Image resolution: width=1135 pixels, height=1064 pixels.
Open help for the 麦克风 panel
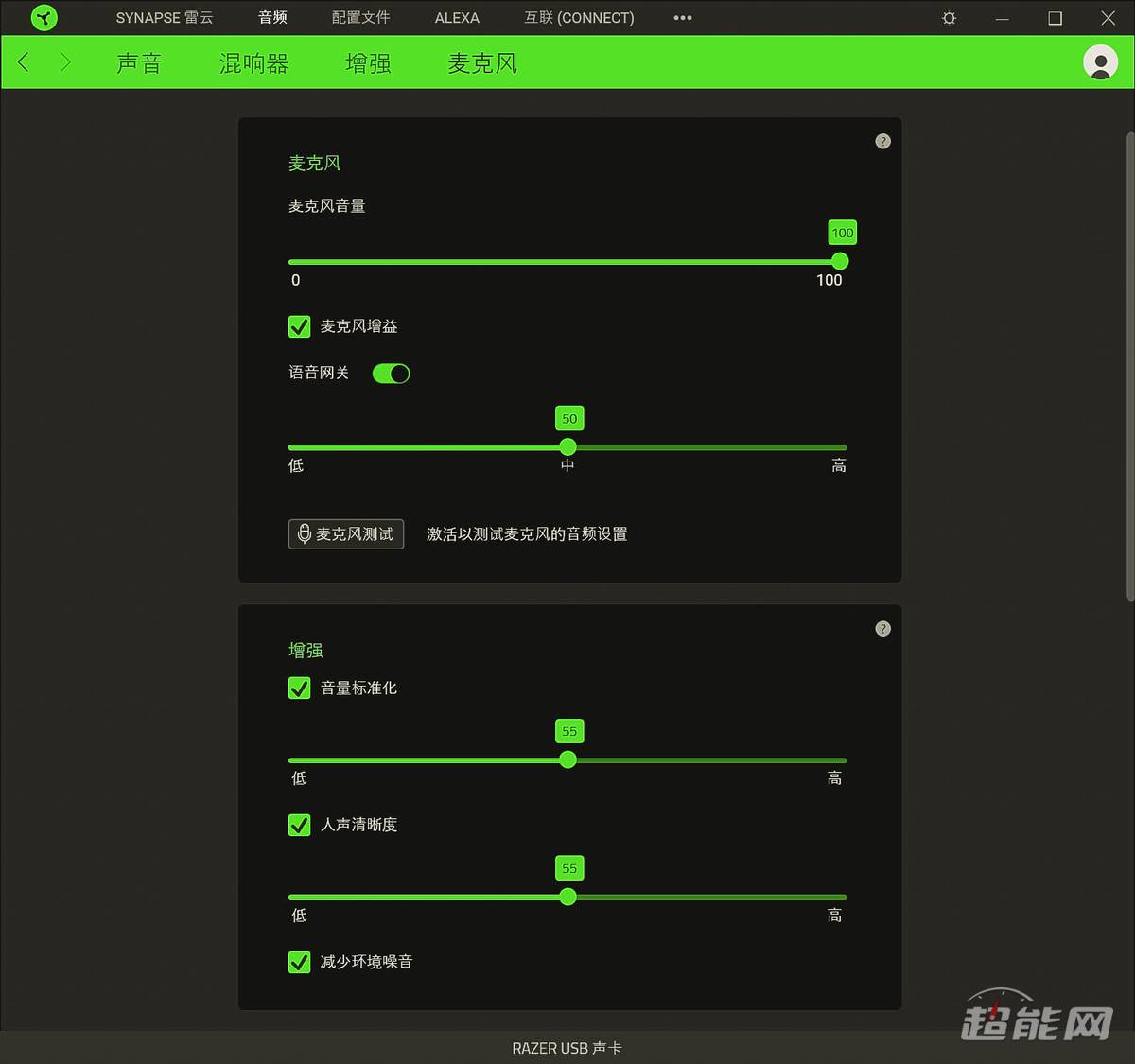click(x=882, y=141)
